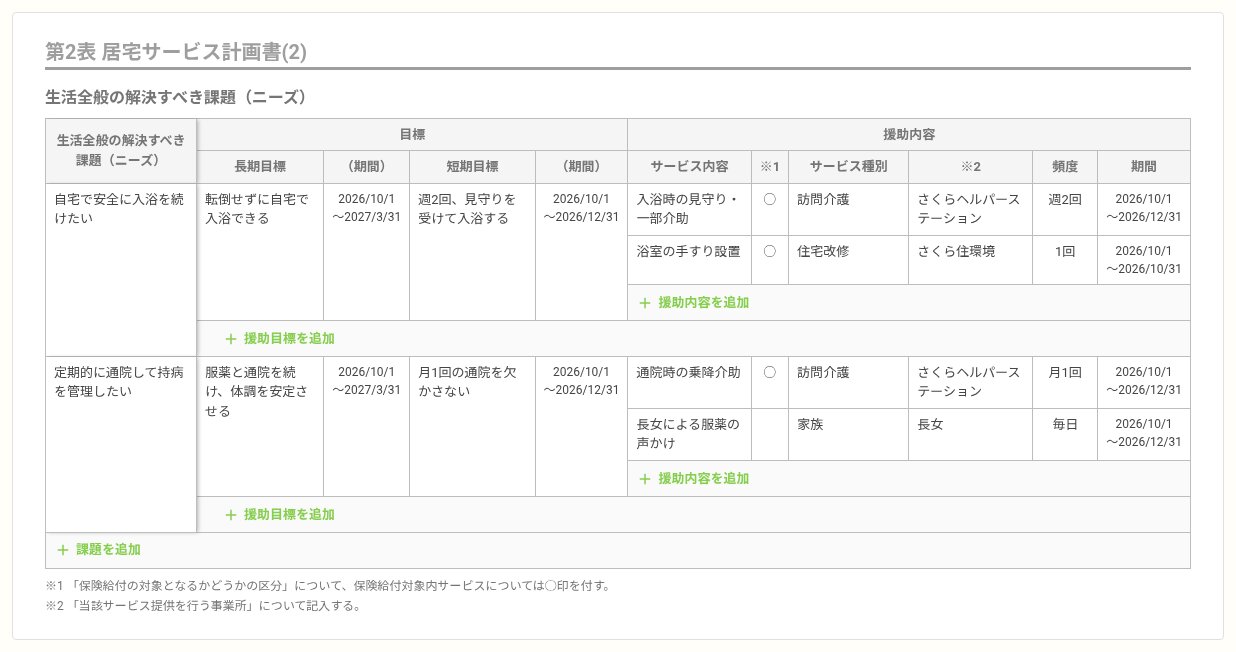Image resolution: width=1236 pixels, height=652 pixels.
Task: Select service 通院時の乗降介助
Action: coord(690,382)
